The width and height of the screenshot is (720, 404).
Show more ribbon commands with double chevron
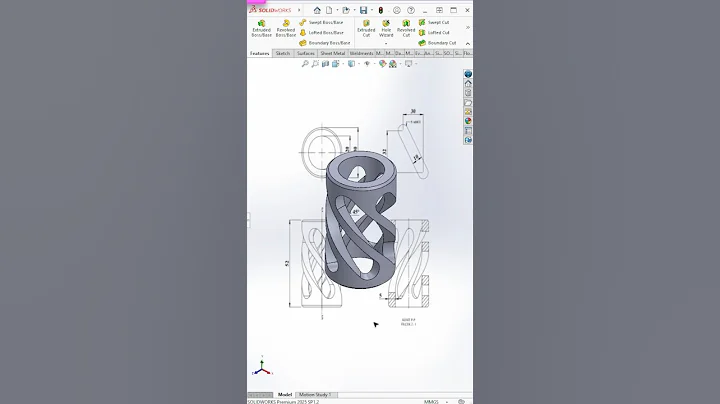pos(467,28)
